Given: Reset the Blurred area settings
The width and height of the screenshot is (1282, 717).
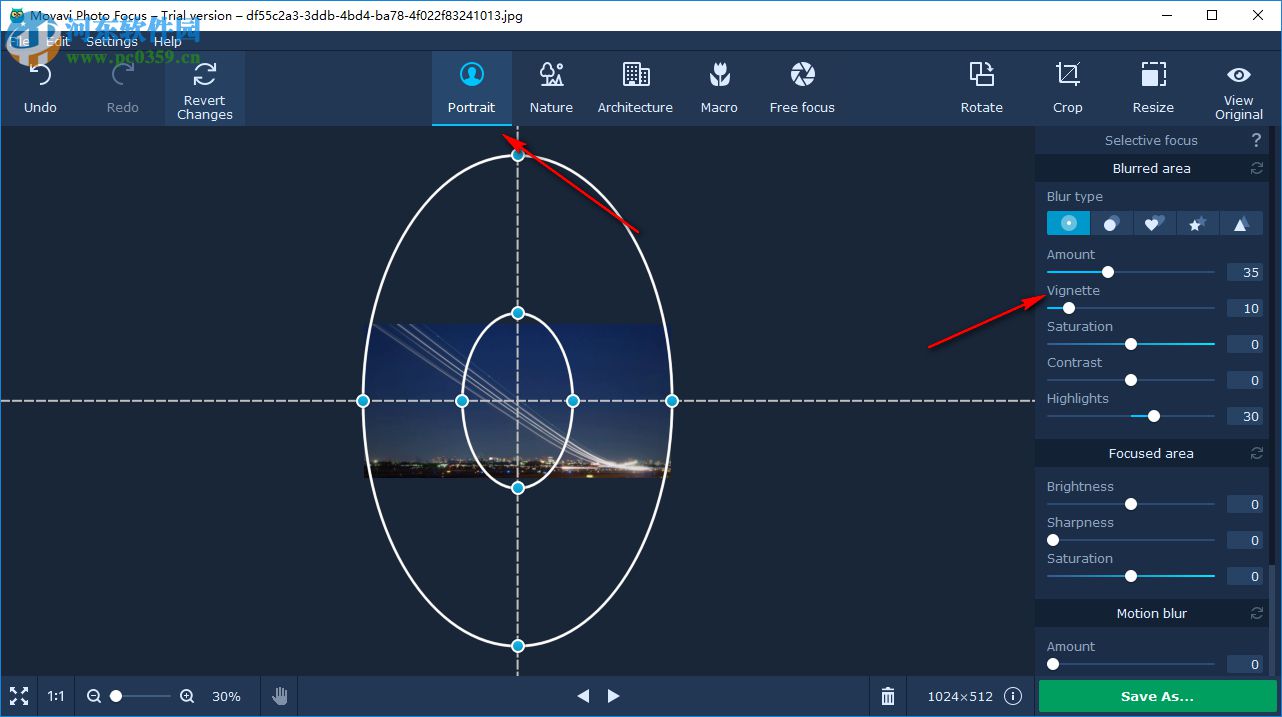Looking at the screenshot, I should pyautogui.click(x=1257, y=168).
